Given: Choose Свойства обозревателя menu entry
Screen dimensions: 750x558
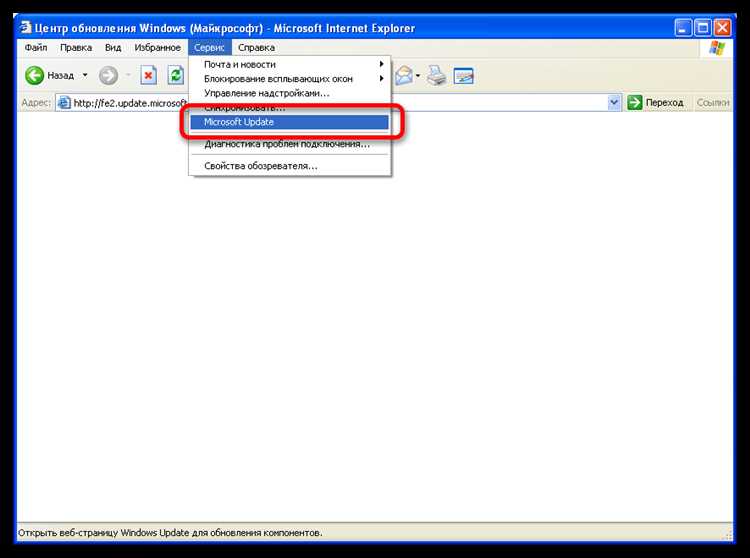Looking at the screenshot, I should (261, 165).
